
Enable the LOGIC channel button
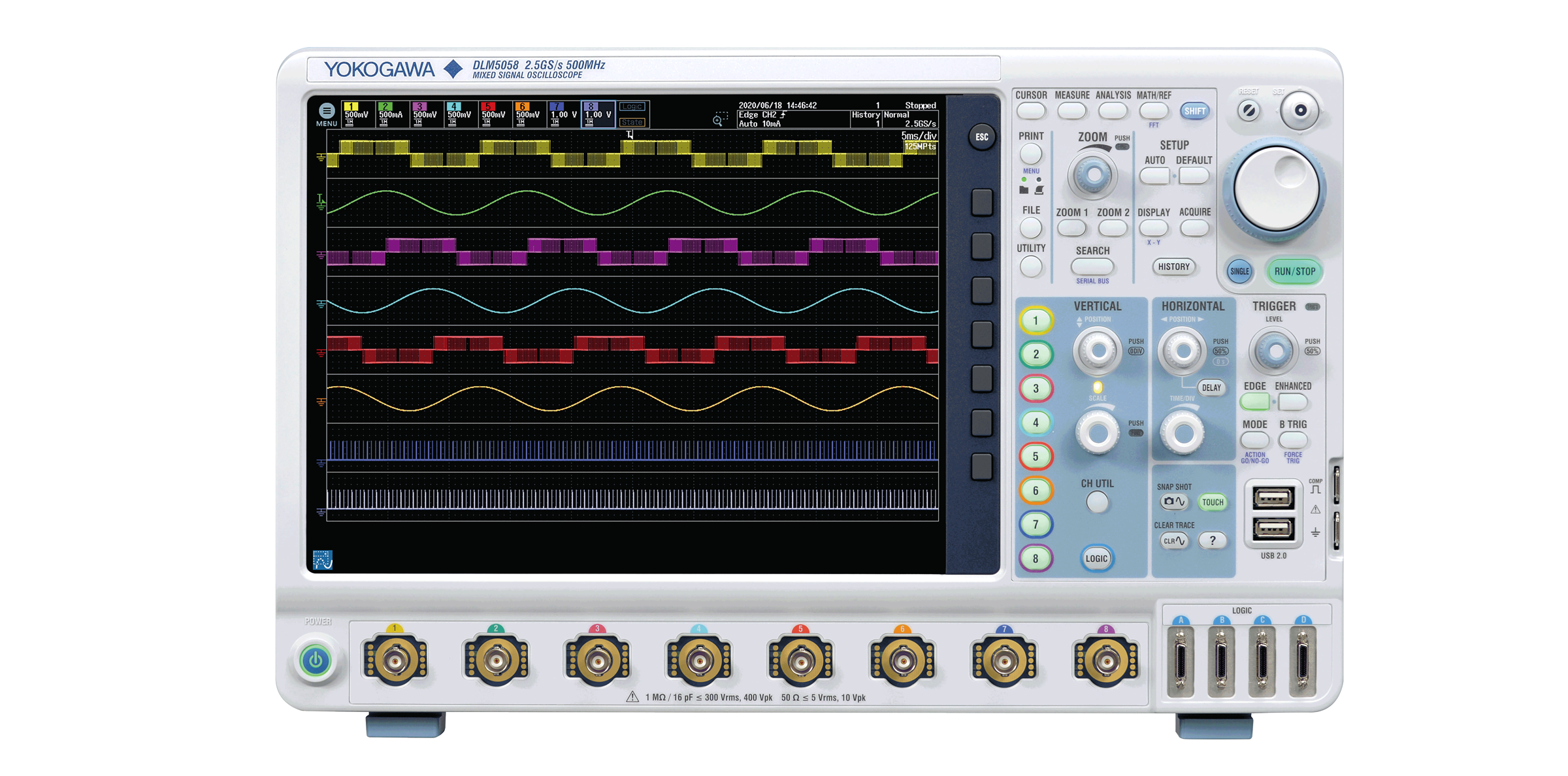point(1096,558)
